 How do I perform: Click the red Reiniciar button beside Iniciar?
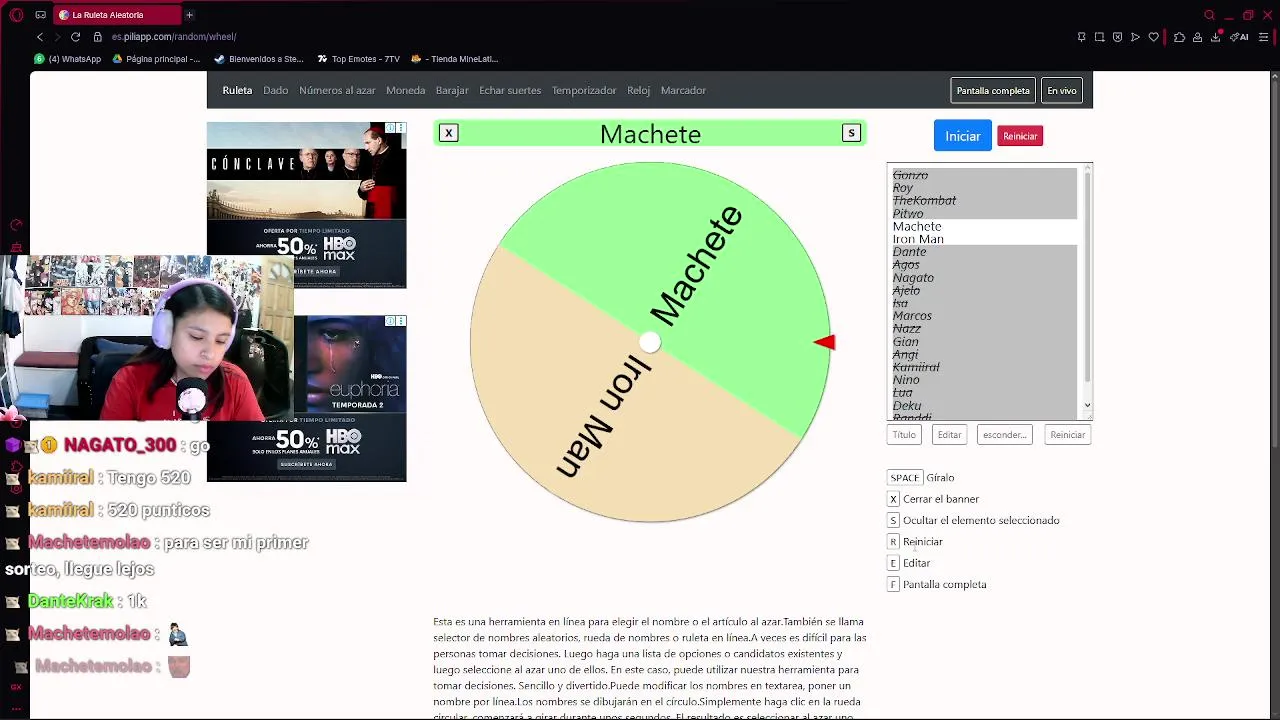point(1020,136)
